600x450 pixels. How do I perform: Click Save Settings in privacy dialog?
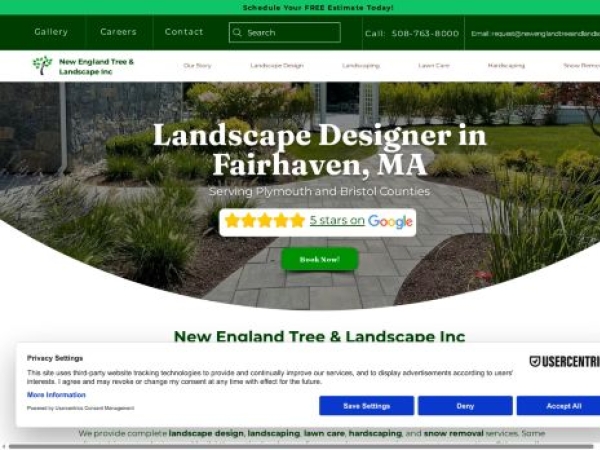(x=366, y=406)
